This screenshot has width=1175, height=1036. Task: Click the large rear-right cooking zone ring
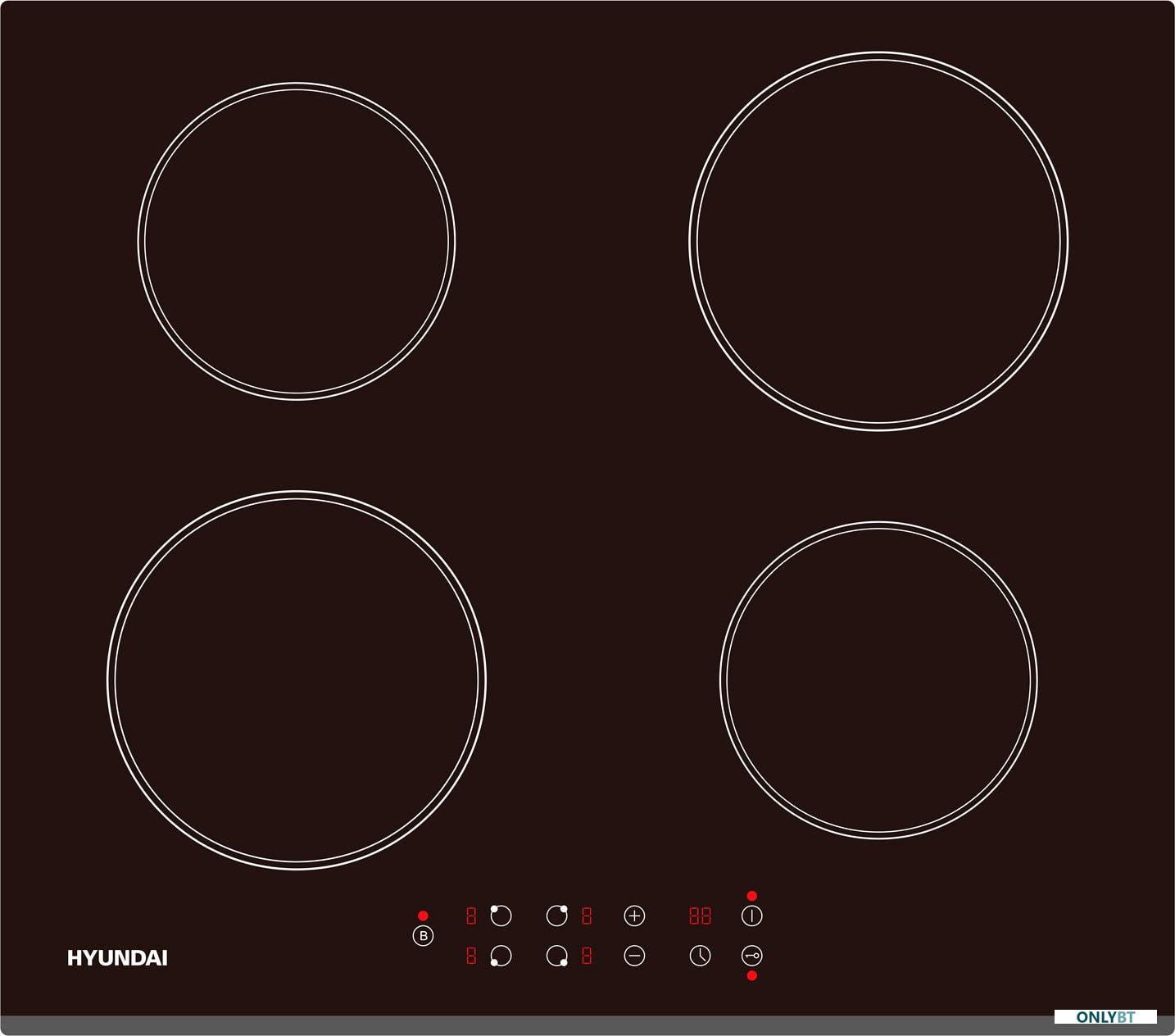coord(878,241)
